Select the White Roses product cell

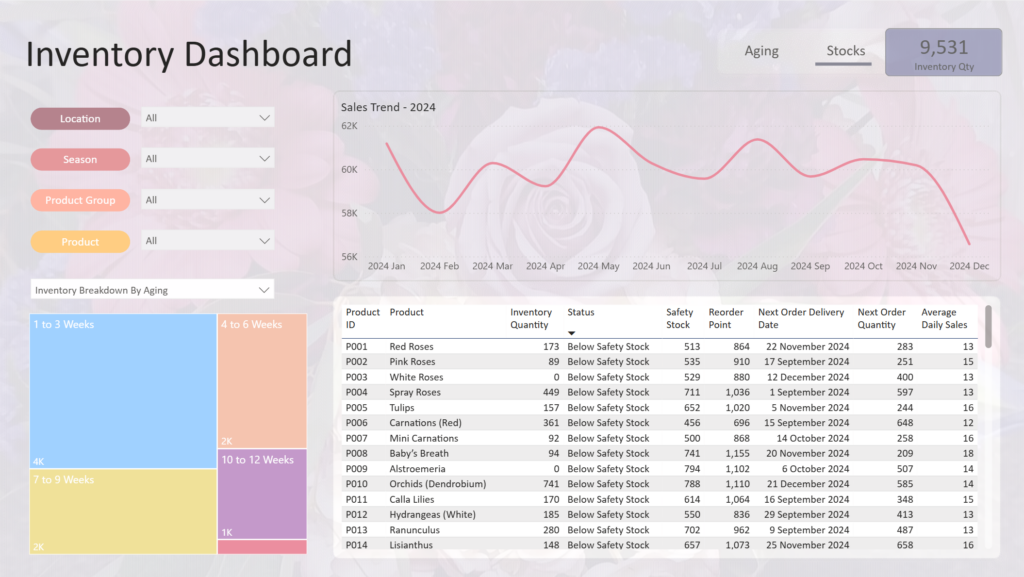[416, 377]
